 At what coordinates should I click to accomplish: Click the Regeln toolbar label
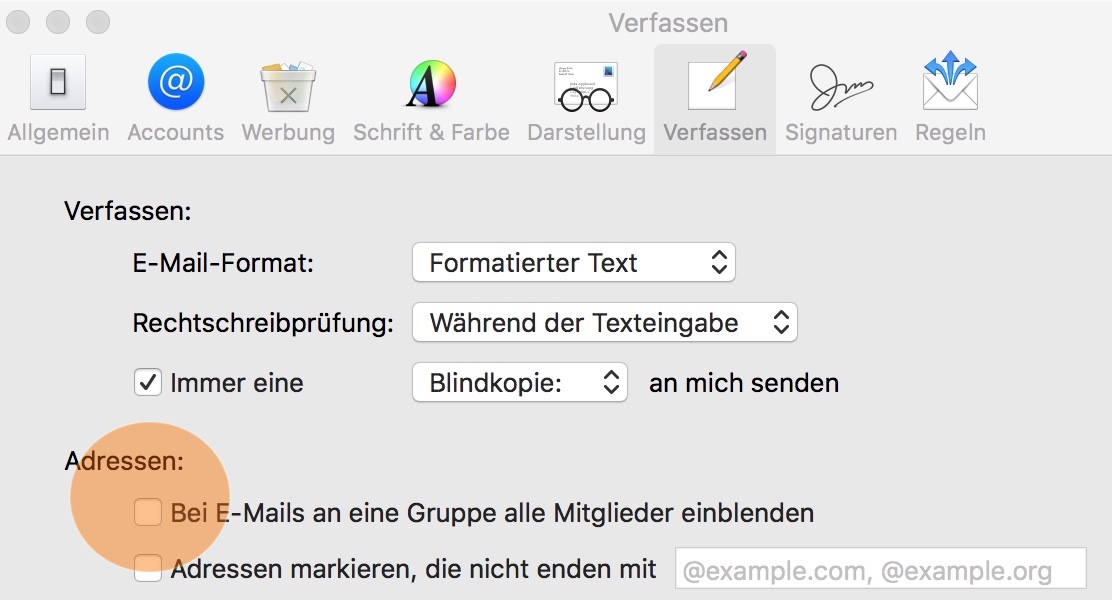pyautogui.click(x=950, y=133)
